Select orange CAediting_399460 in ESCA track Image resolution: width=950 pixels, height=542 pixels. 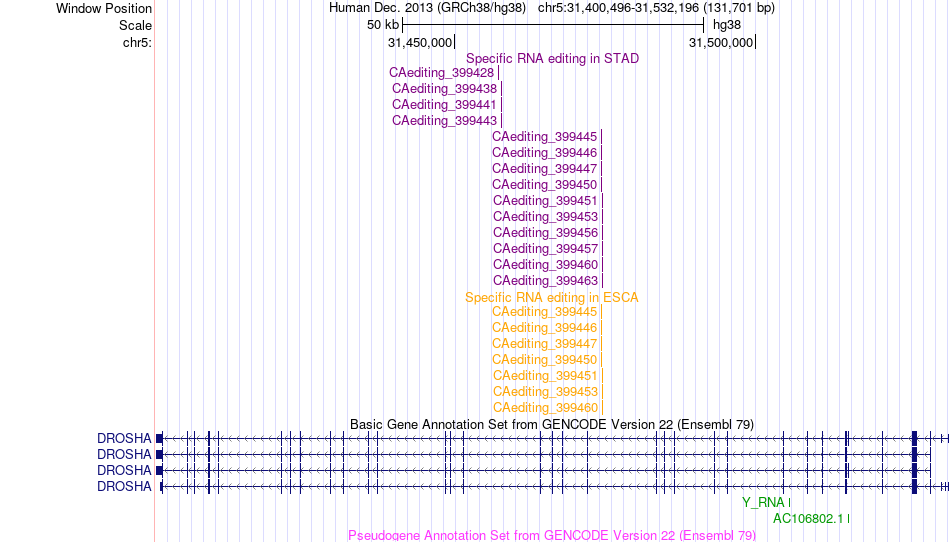(x=545, y=408)
